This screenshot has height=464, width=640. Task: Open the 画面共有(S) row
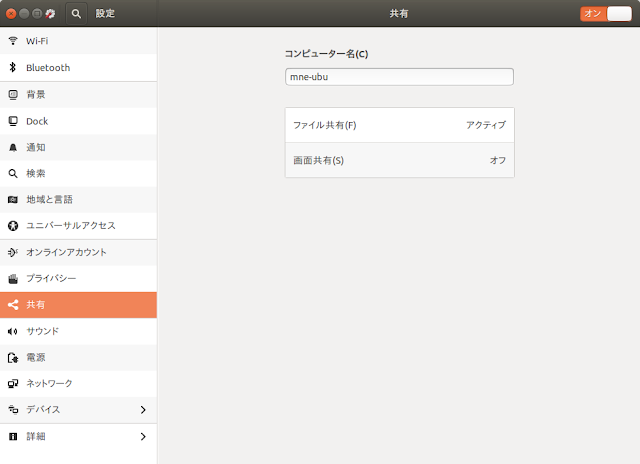coord(400,160)
